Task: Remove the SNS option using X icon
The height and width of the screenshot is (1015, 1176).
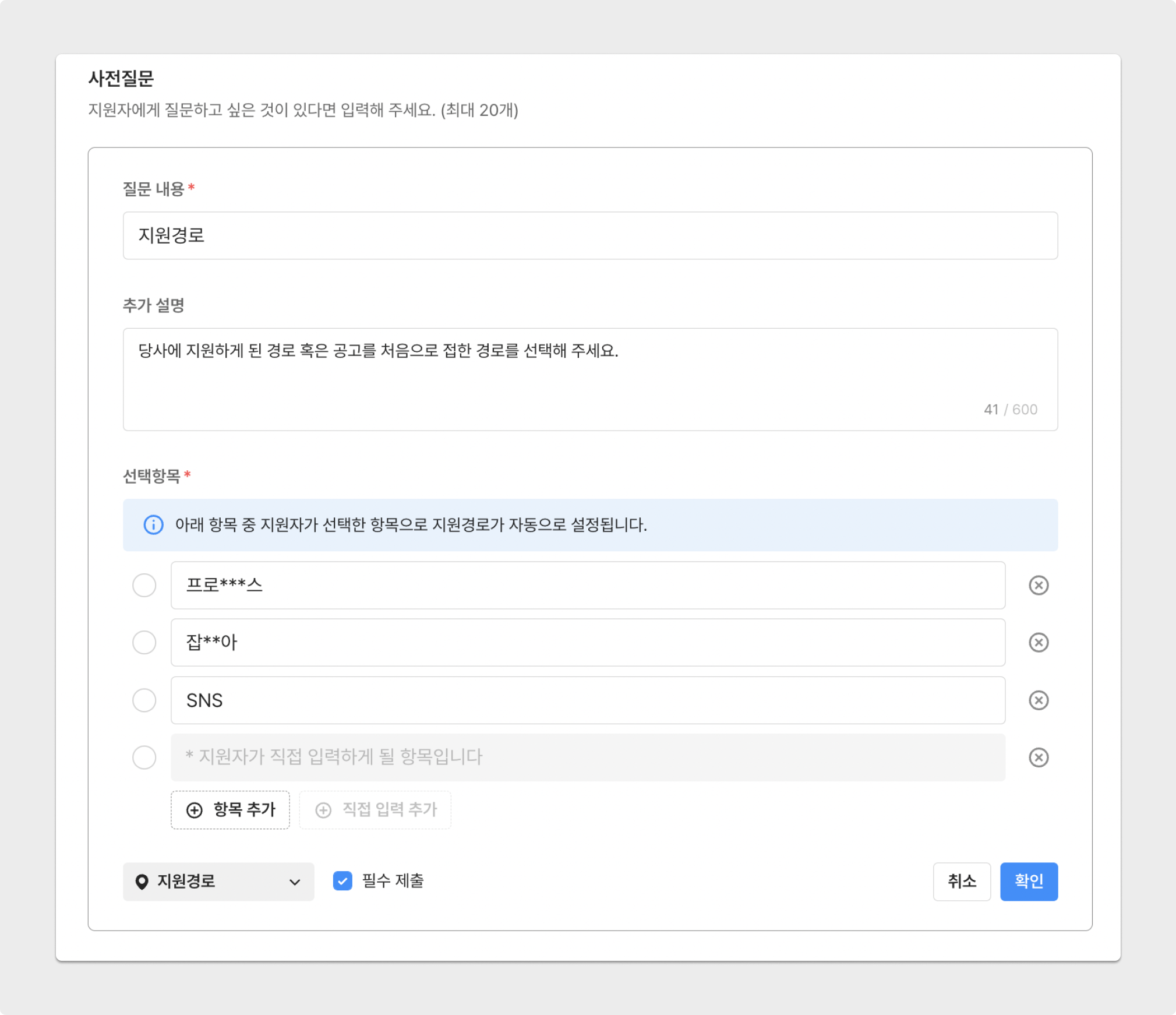Action: point(1038,700)
